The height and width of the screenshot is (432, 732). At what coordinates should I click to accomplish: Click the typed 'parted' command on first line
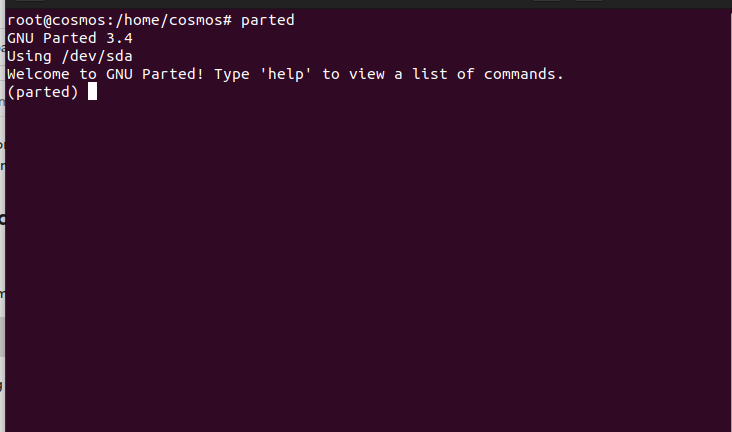(268, 20)
